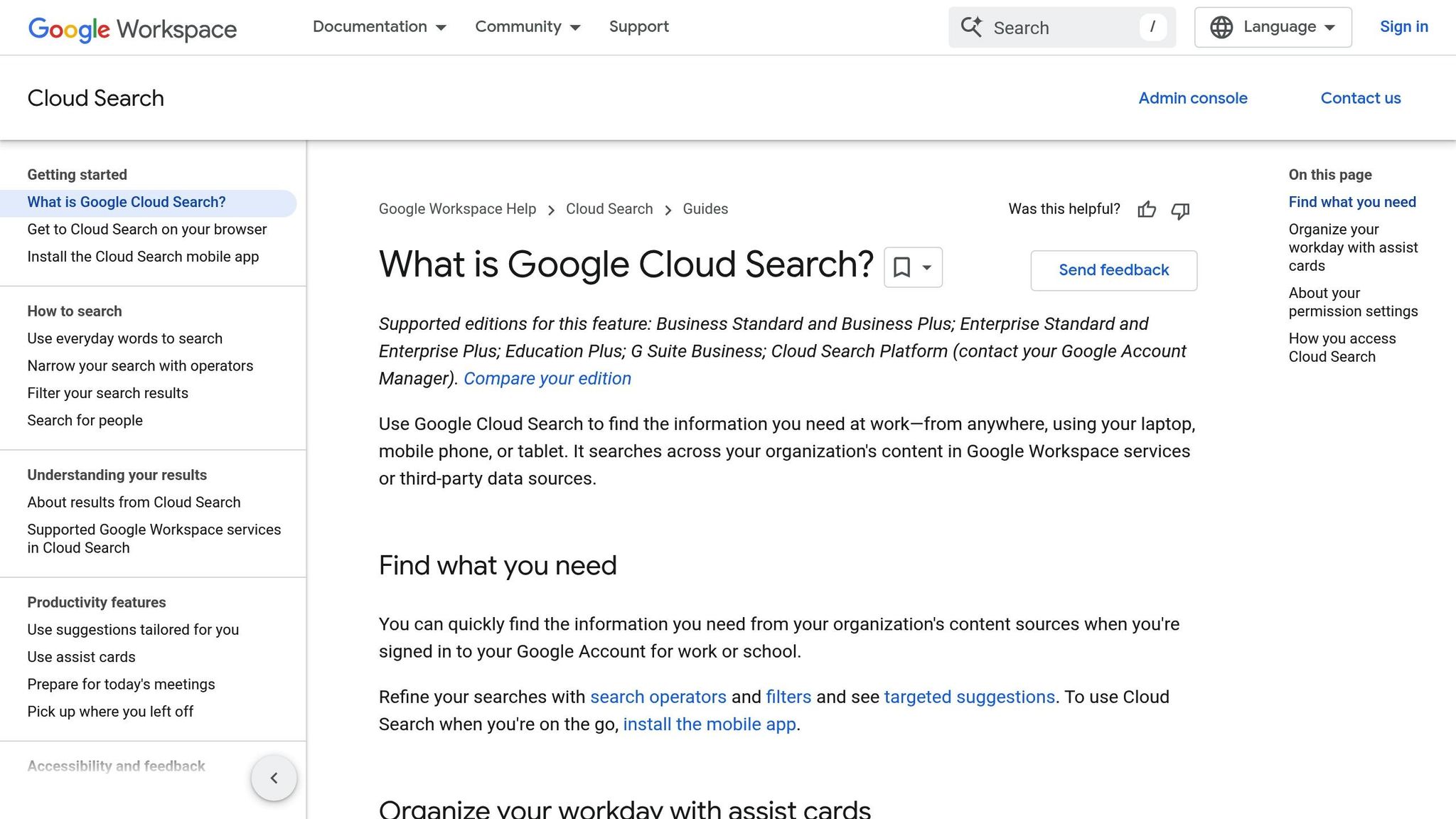Click the globe Language icon

(x=1221, y=27)
